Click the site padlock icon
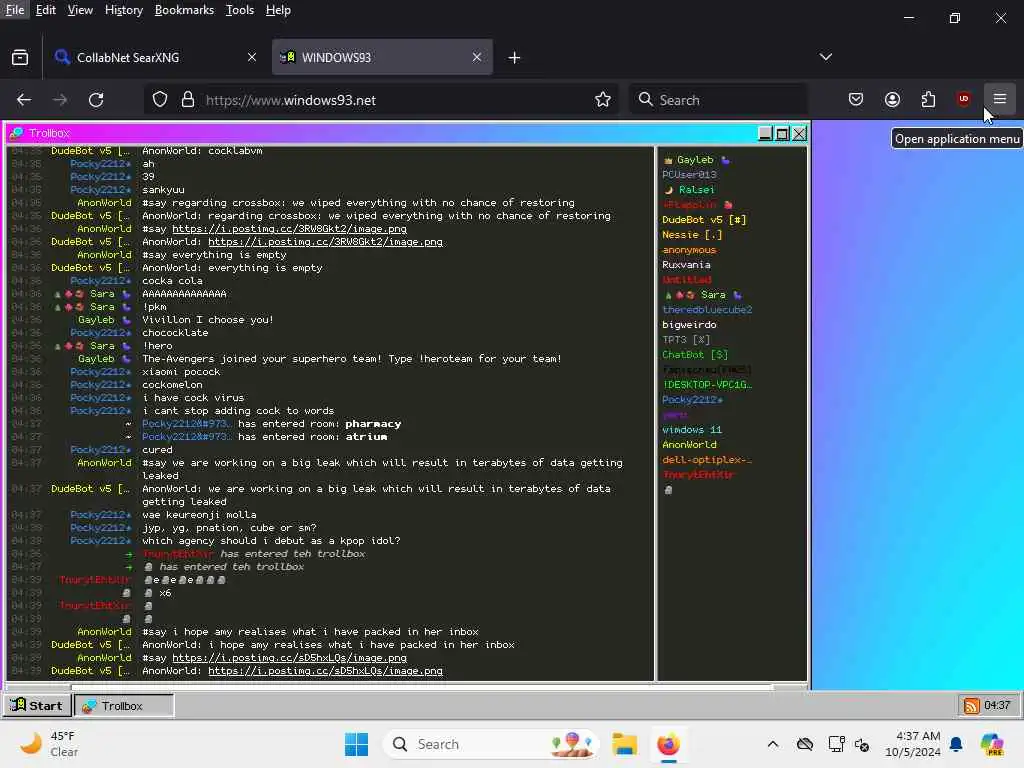Image resolution: width=1024 pixels, height=768 pixels. pyautogui.click(x=188, y=99)
